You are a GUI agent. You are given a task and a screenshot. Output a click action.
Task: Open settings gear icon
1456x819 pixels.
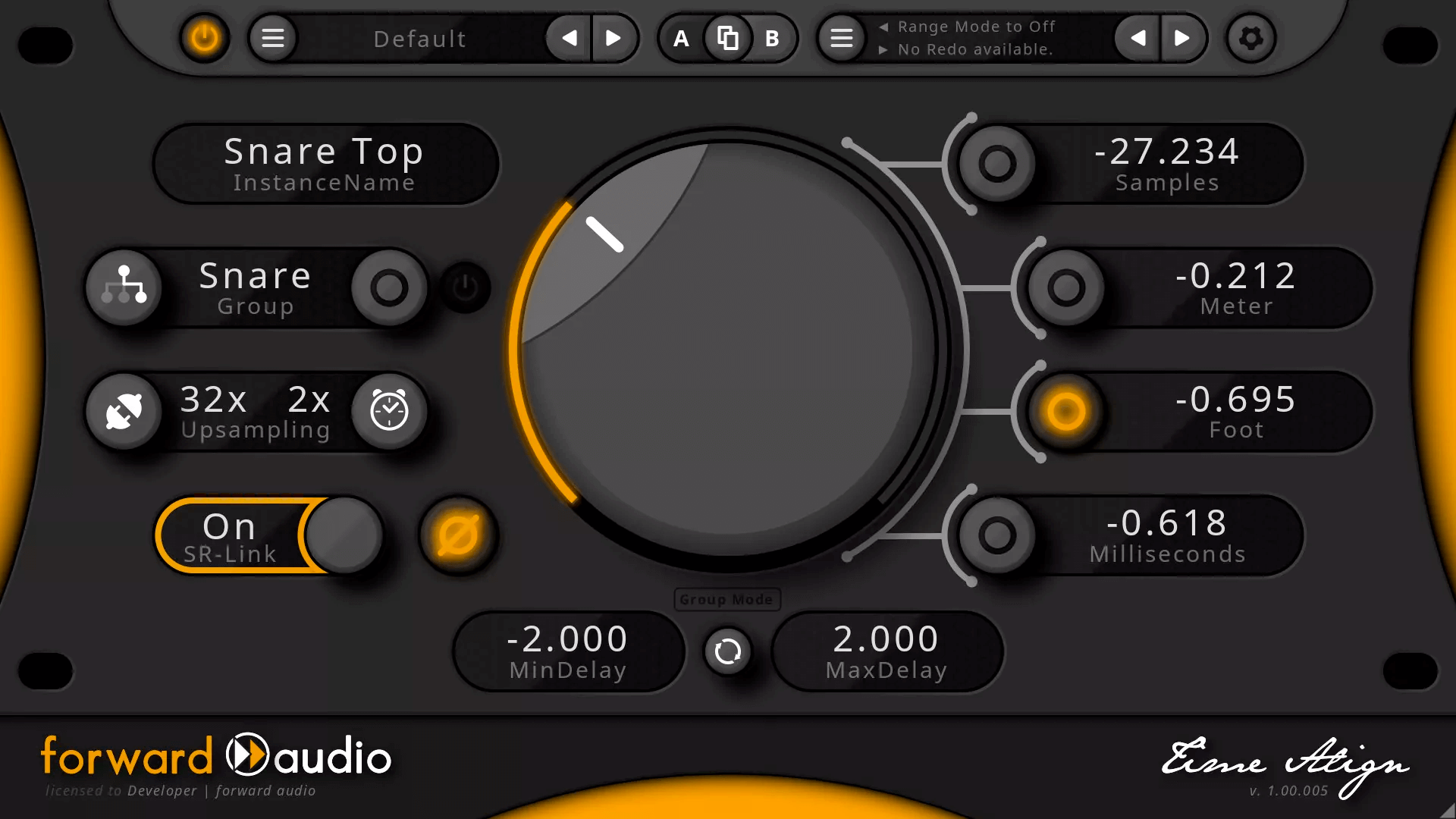click(x=1250, y=38)
